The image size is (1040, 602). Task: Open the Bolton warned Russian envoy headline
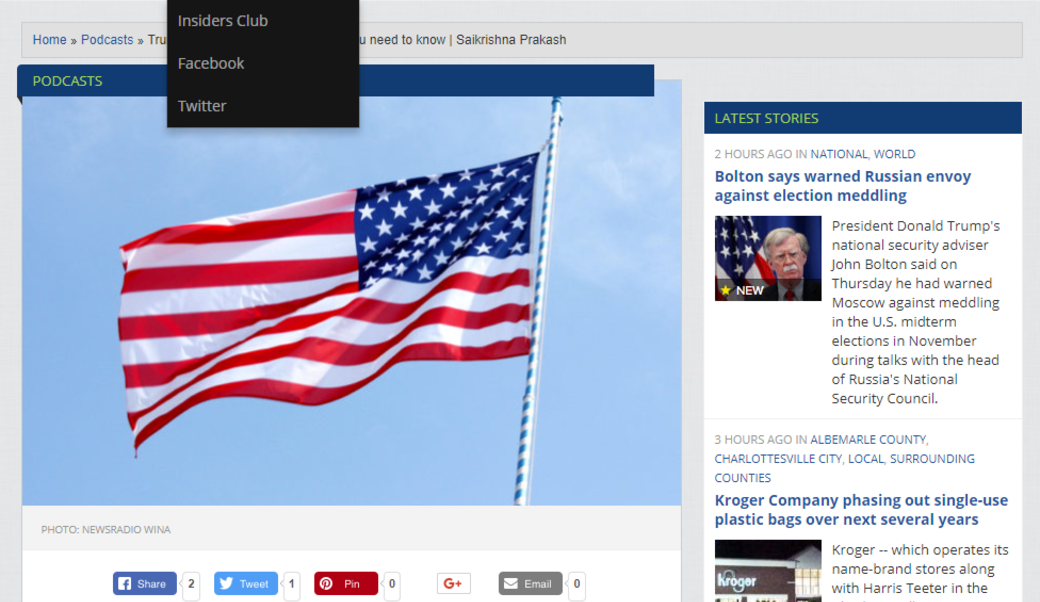coord(842,186)
